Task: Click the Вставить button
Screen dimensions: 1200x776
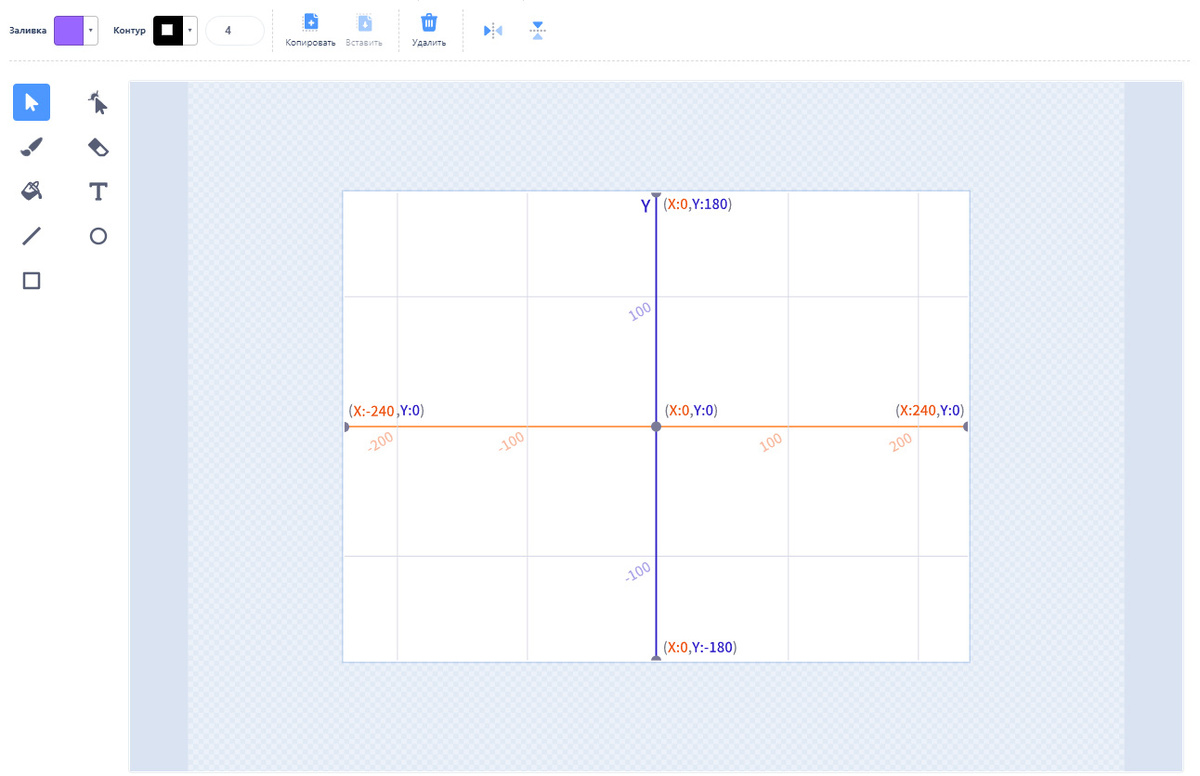Action: point(364,30)
